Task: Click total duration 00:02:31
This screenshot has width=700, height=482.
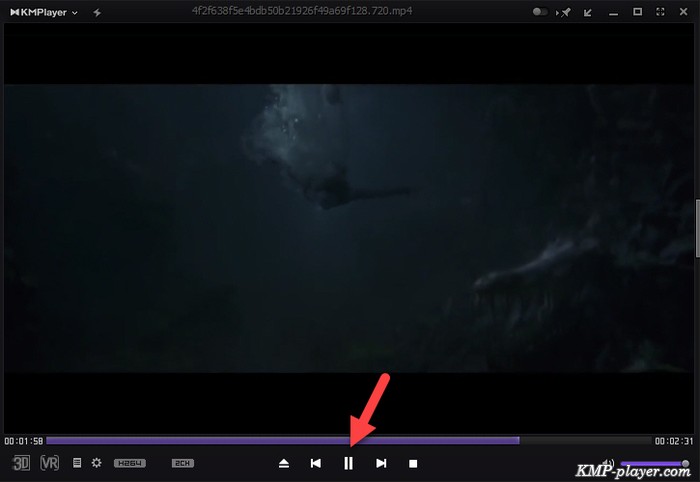Action: click(x=674, y=441)
